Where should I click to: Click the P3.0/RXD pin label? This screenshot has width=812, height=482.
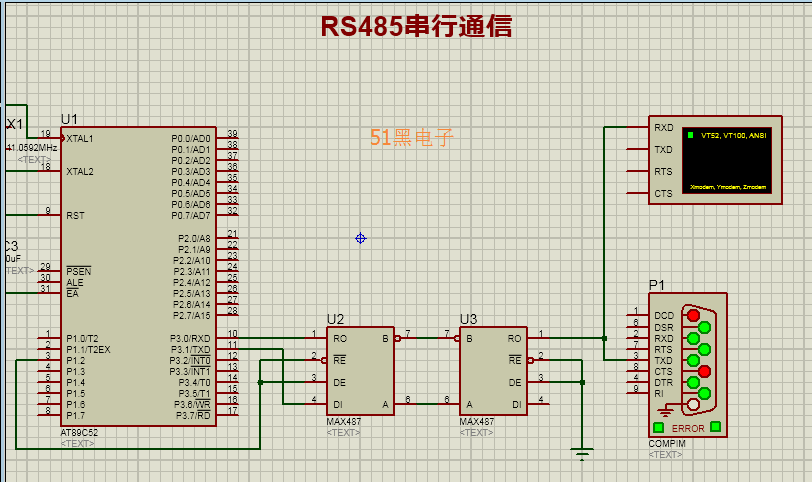point(190,339)
